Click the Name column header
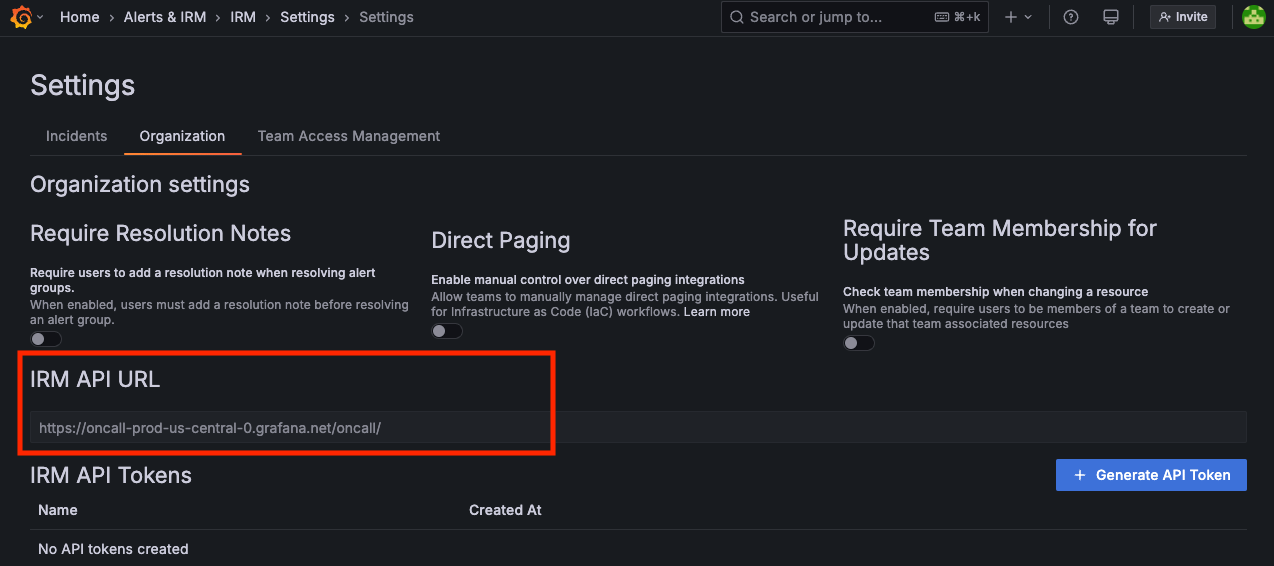This screenshot has width=1274, height=566. (58, 510)
